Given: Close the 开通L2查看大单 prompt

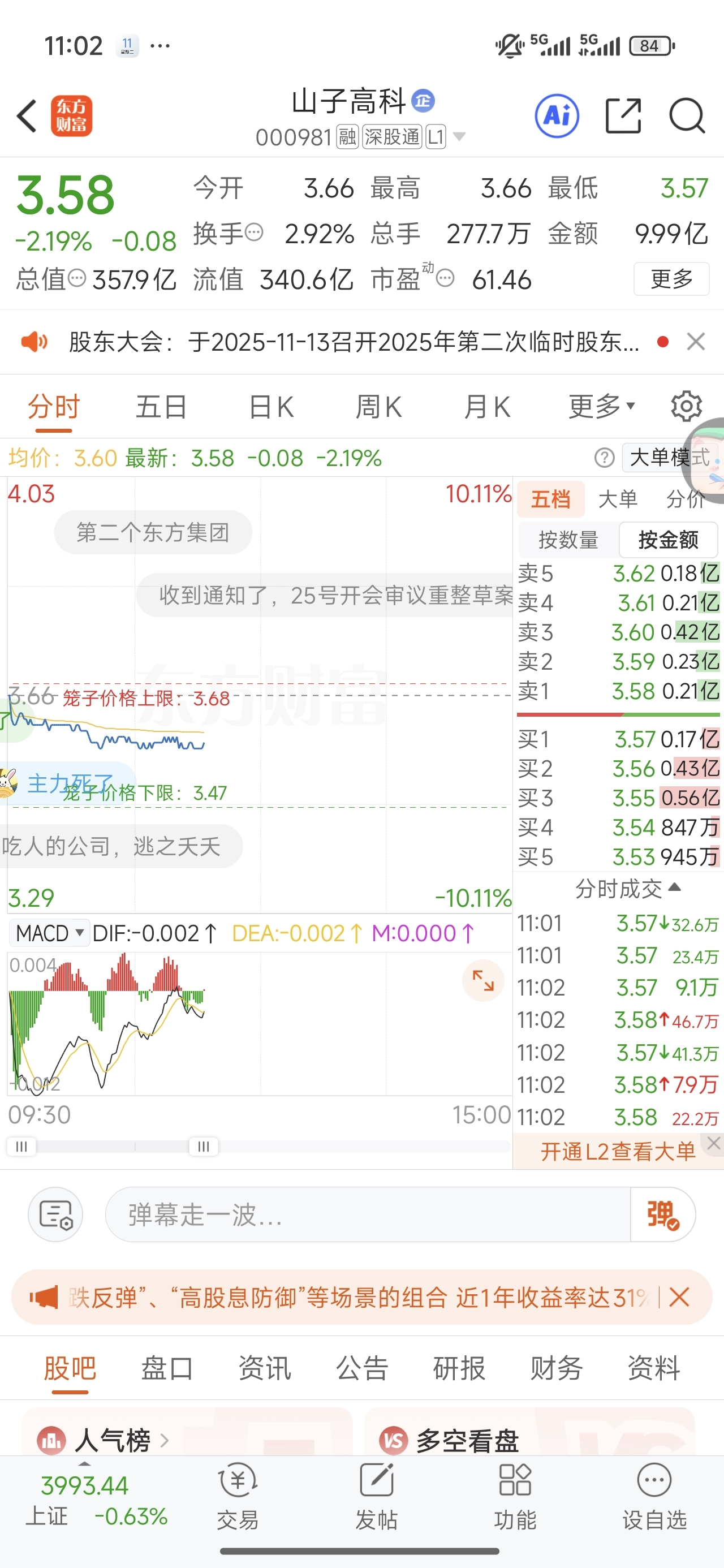Looking at the screenshot, I should (x=714, y=1144).
